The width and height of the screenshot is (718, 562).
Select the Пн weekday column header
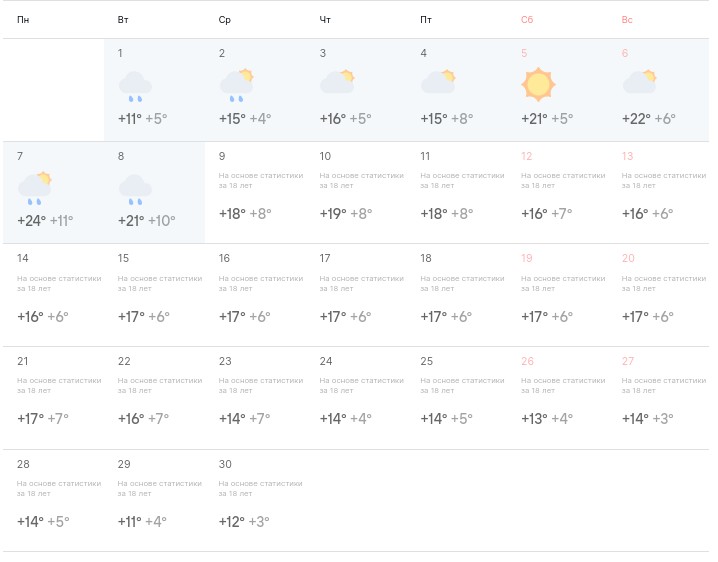click(x=23, y=20)
